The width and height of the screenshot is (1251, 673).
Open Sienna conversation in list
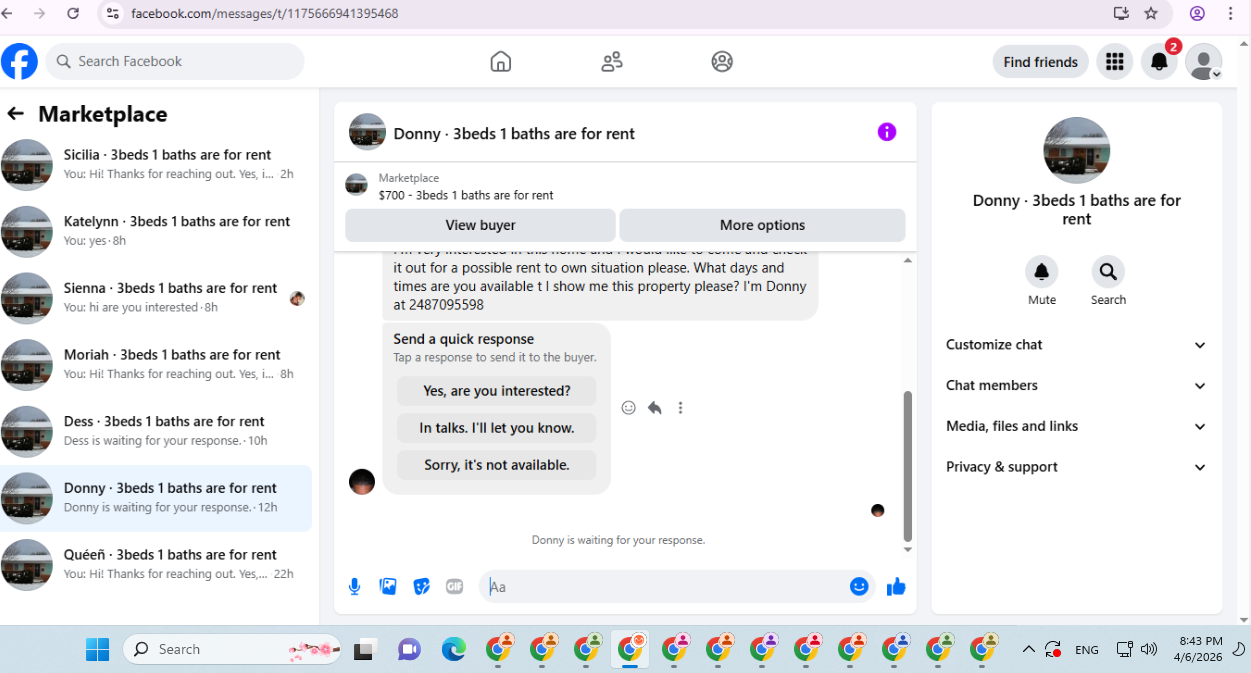(x=156, y=298)
